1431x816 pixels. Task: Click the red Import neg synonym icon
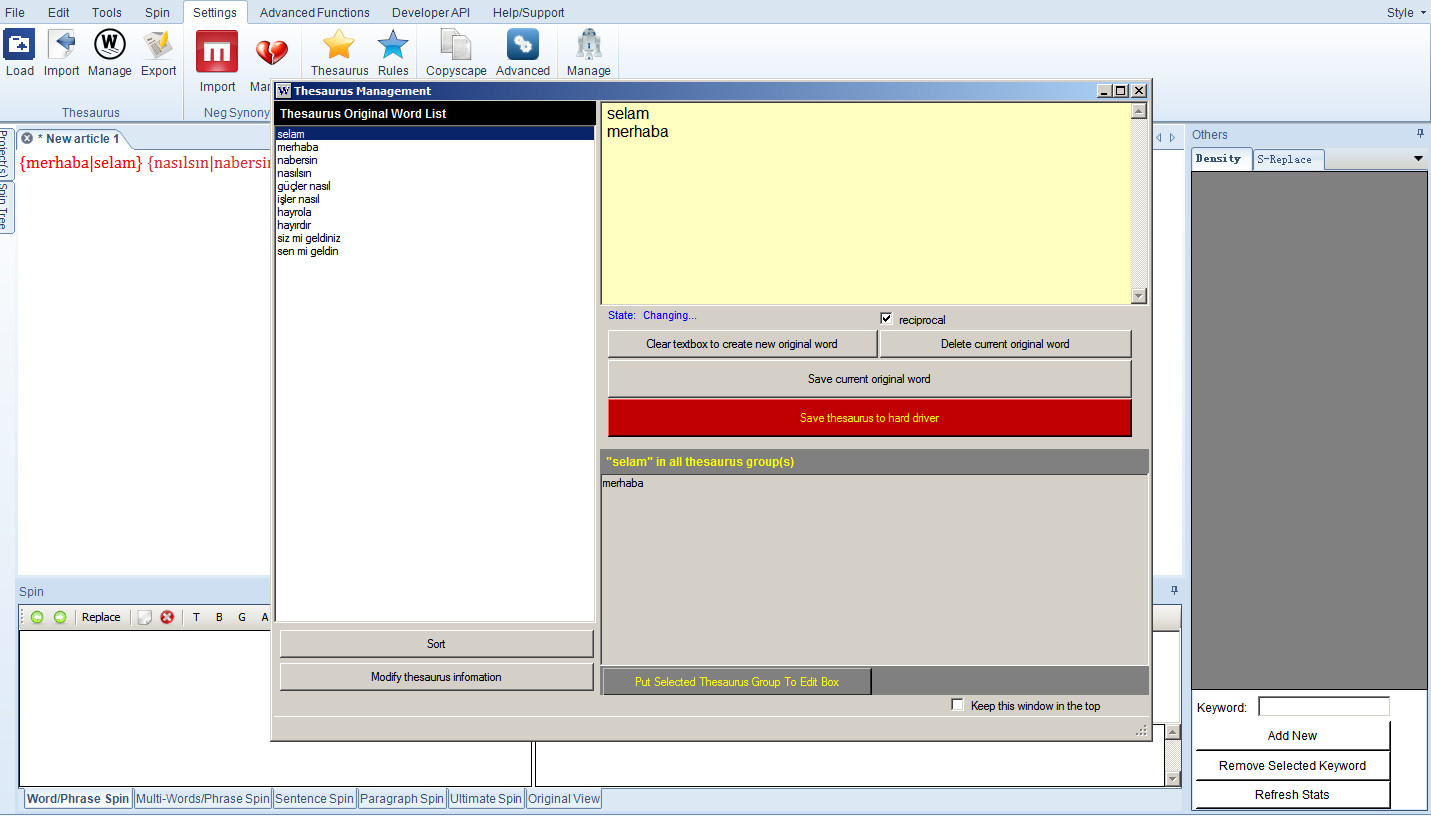pyautogui.click(x=217, y=53)
